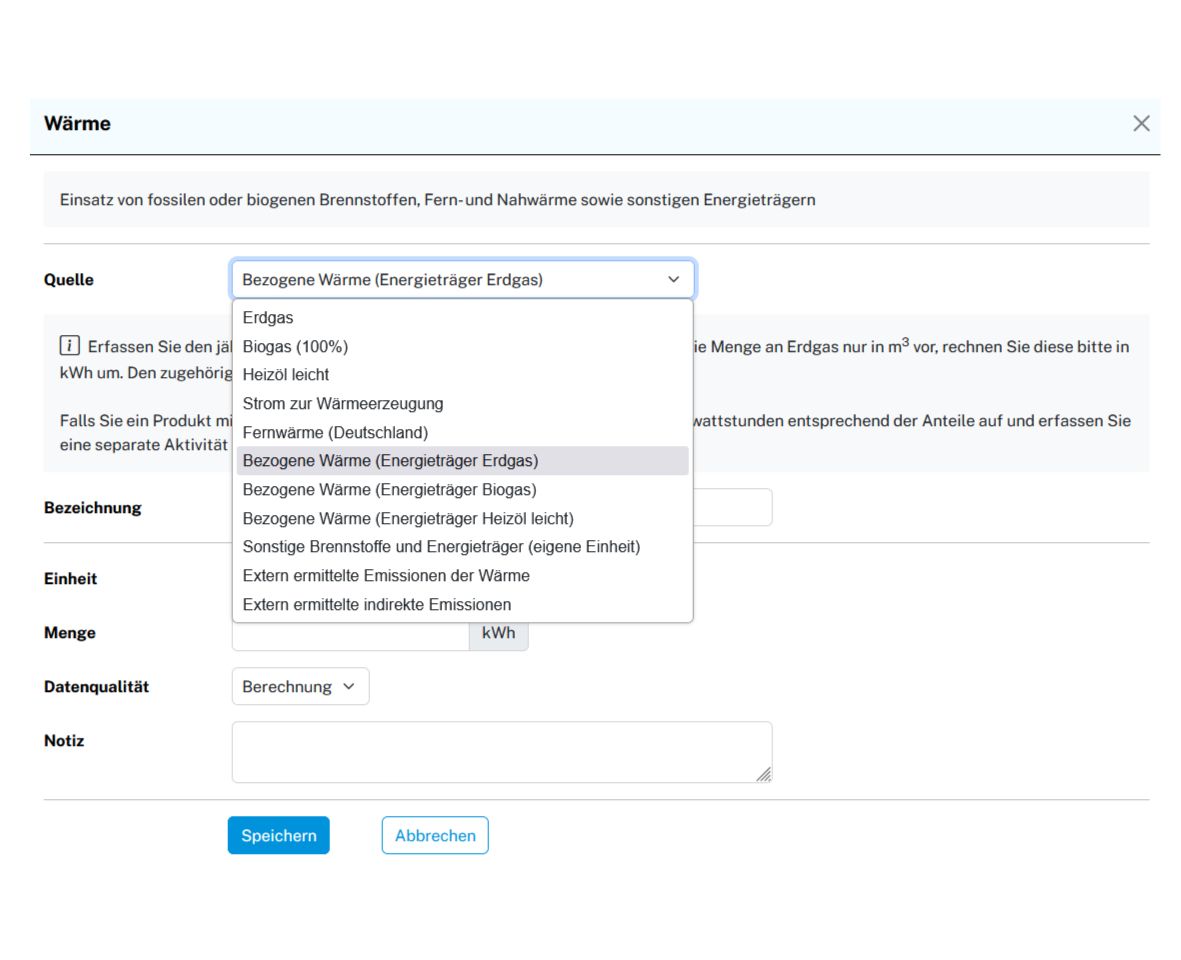The height and width of the screenshot is (960, 1181).
Task: Click into the Notiz text area
Action: pos(500,751)
